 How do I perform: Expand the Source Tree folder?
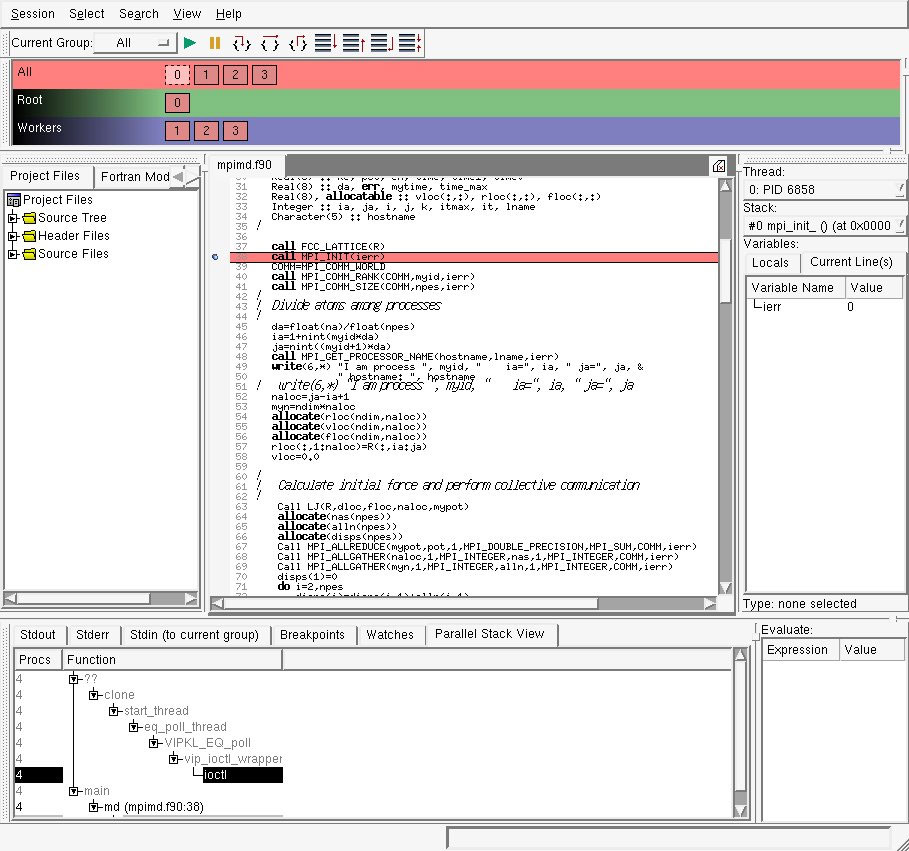tap(13, 218)
